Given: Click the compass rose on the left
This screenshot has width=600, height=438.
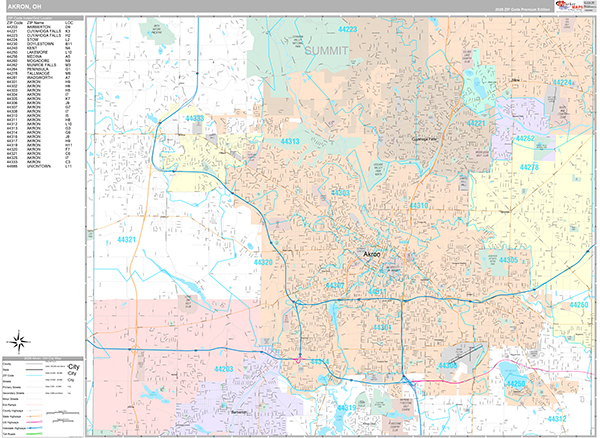Looking at the screenshot, I should pos(19,342).
